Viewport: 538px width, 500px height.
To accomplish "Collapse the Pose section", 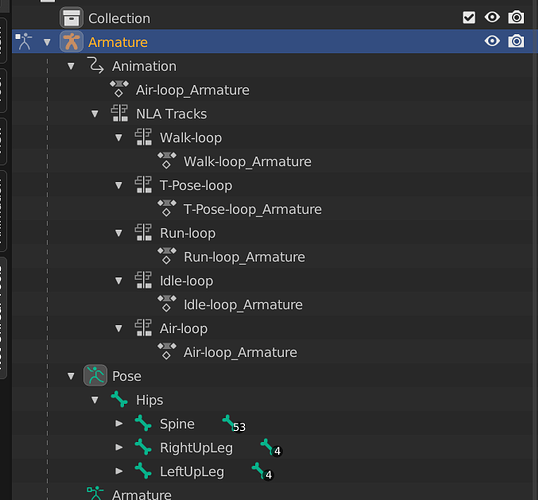I will coord(71,376).
